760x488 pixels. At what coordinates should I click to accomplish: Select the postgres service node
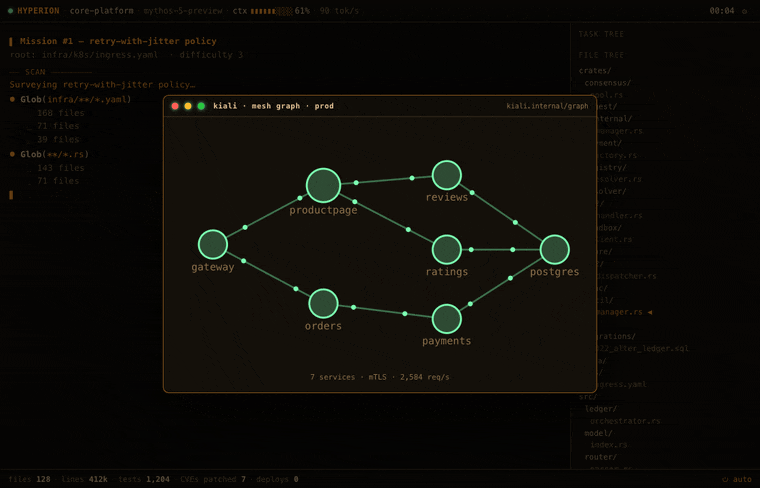(554, 250)
